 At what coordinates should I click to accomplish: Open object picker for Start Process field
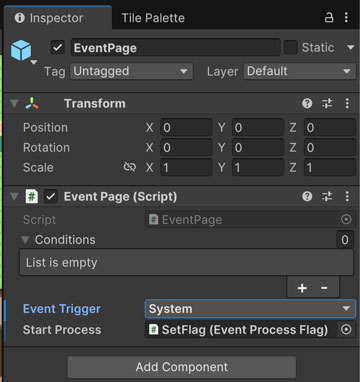pyautogui.click(x=346, y=330)
